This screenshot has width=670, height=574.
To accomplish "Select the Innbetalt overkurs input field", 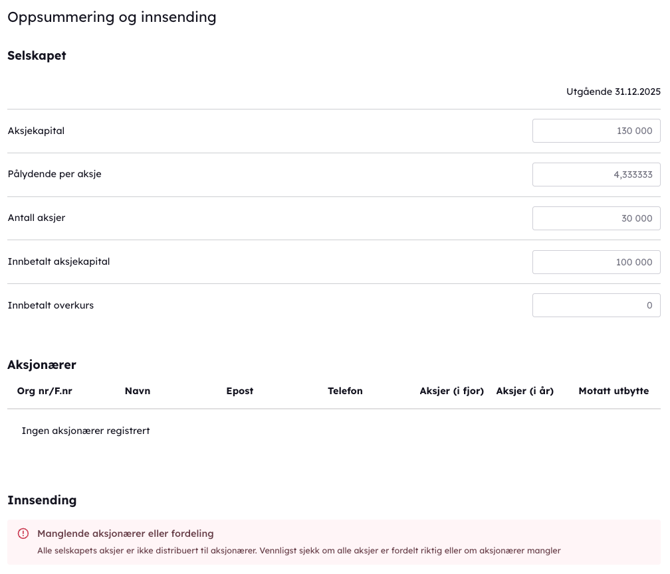I will [596, 305].
